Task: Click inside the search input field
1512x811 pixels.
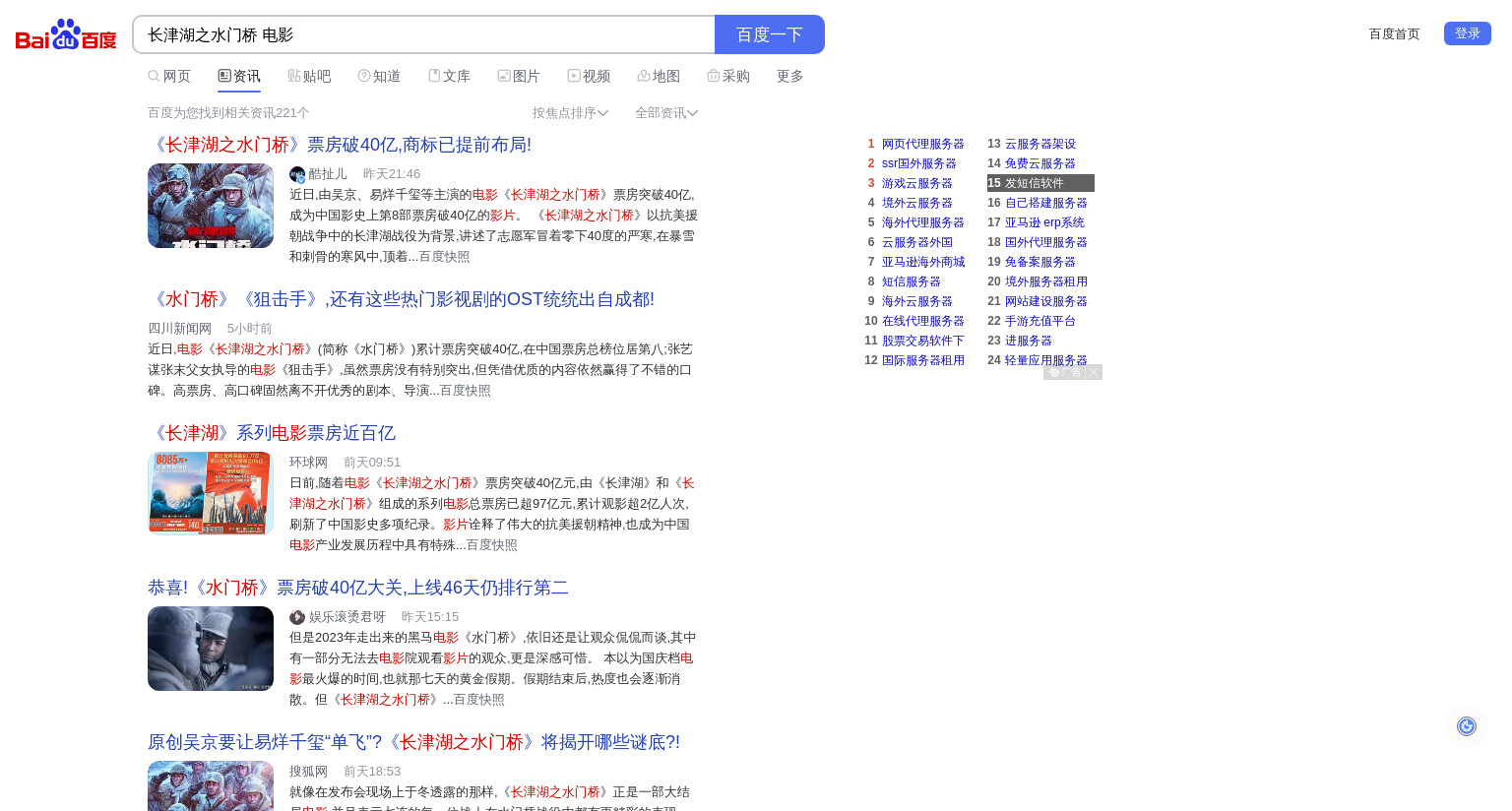Action: (x=423, y=34)
